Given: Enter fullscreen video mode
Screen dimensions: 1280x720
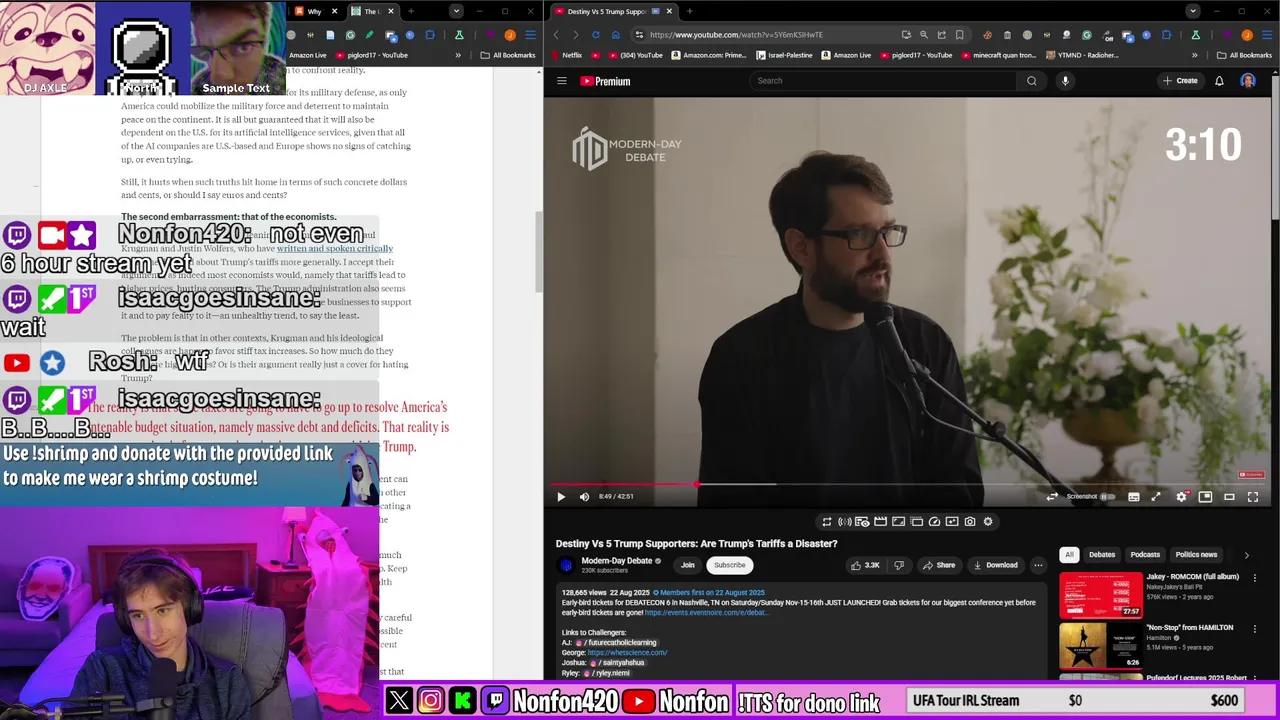Looking at the screenshot, I should 1253,497.
